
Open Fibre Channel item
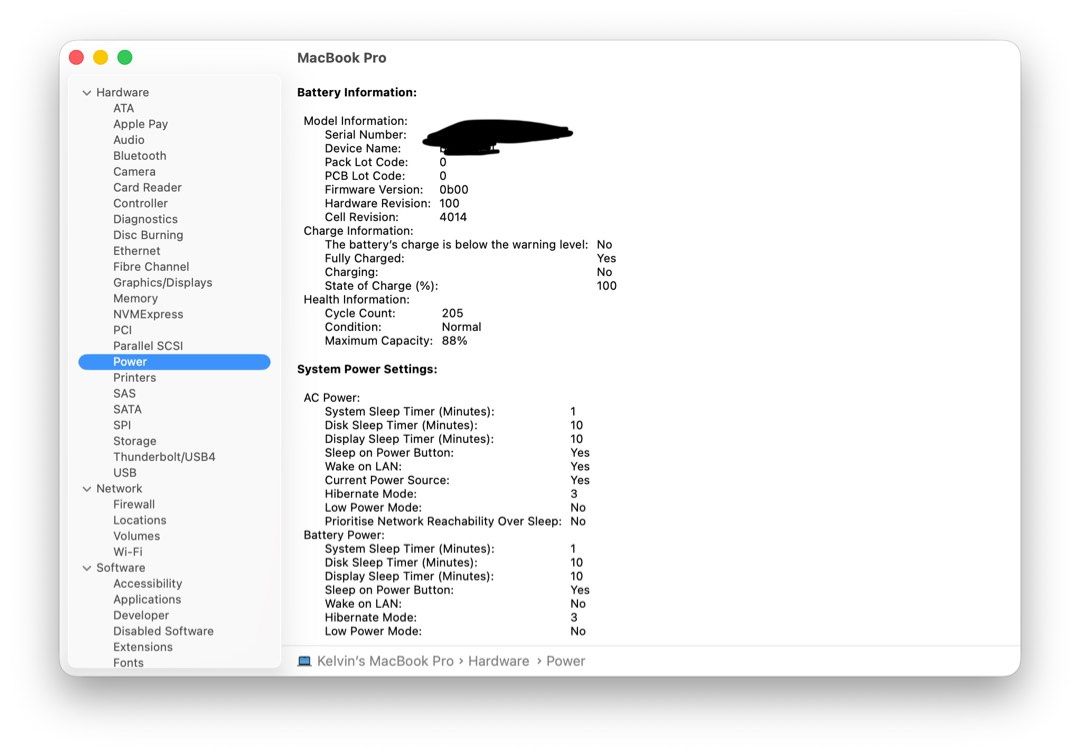(151, 267)
